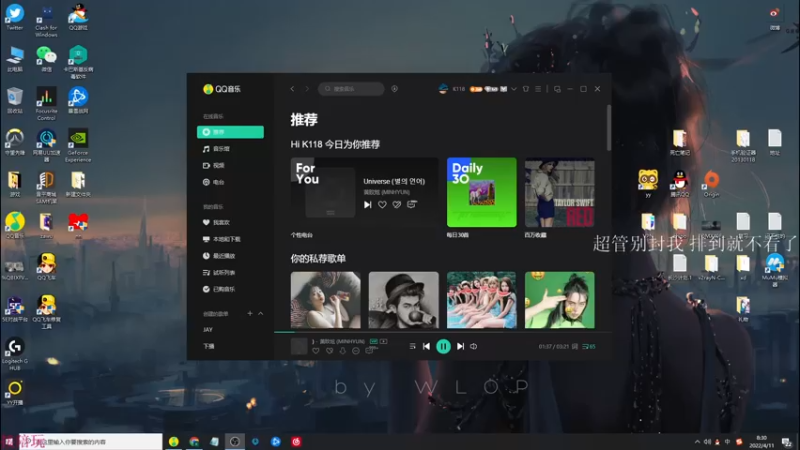Switch to mini player mode icon
The image size is (800, 450).
[557, 89]
